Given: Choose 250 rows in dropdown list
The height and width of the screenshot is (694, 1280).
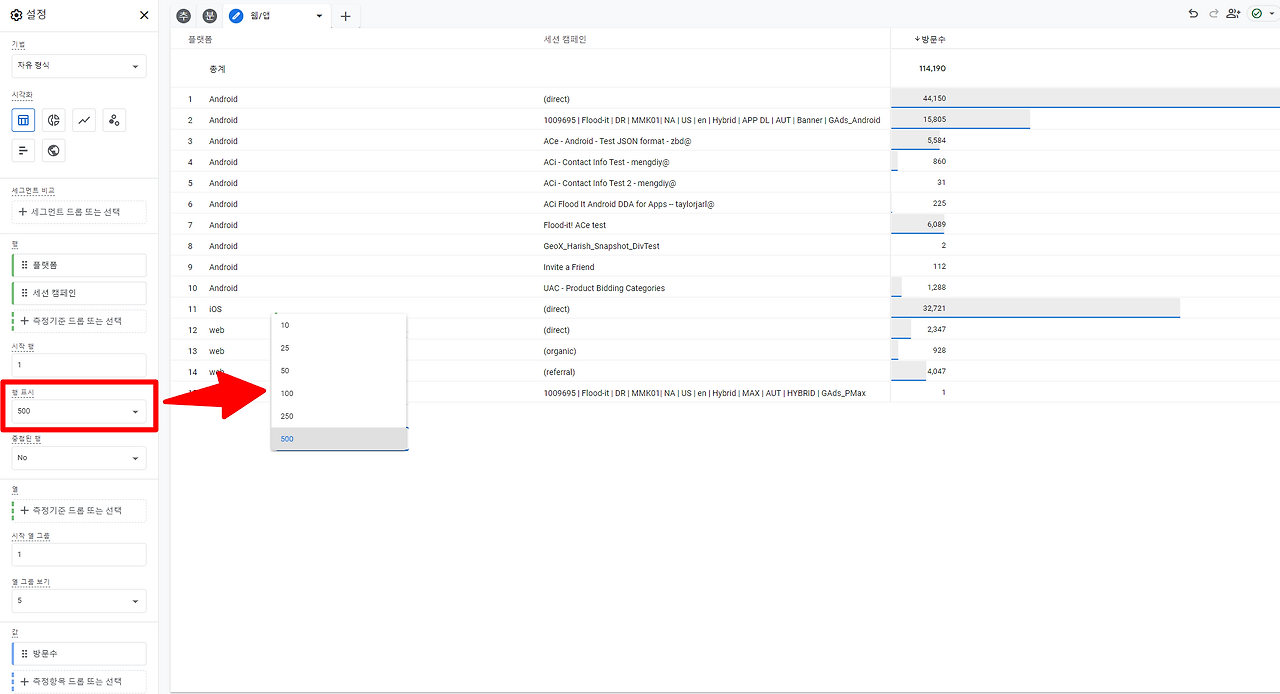Looking at the screenshot, I should point(339,416).
